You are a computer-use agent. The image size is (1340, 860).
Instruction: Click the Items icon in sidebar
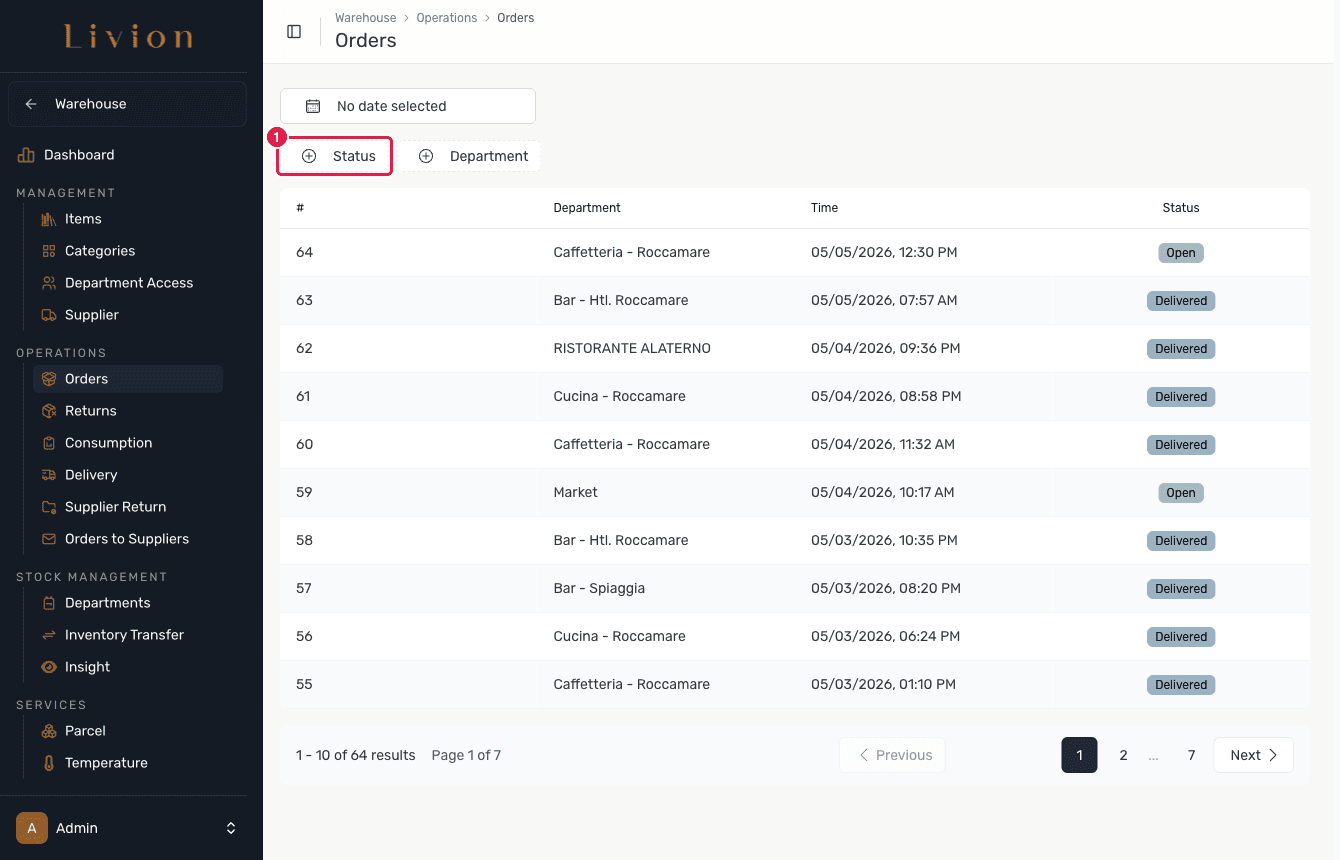[x=49, y=219]
